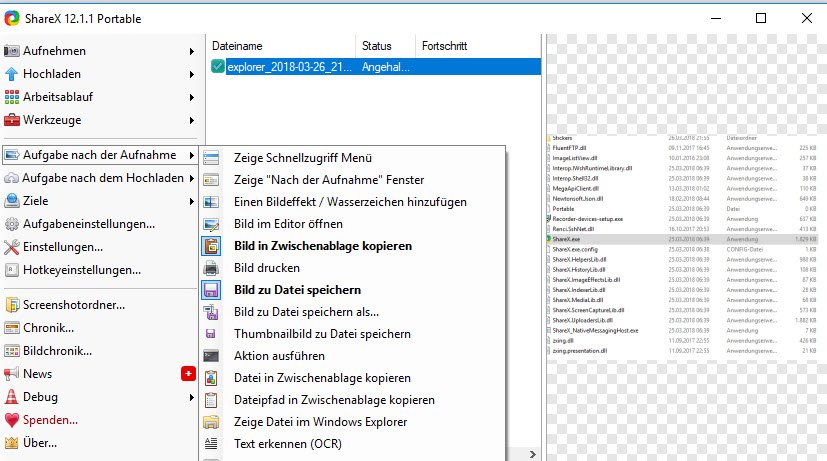This screenshot has height=461, width=827.
Task: Click the Hotkeyeinstellungen keyboard icon
Action: (12, 270)
